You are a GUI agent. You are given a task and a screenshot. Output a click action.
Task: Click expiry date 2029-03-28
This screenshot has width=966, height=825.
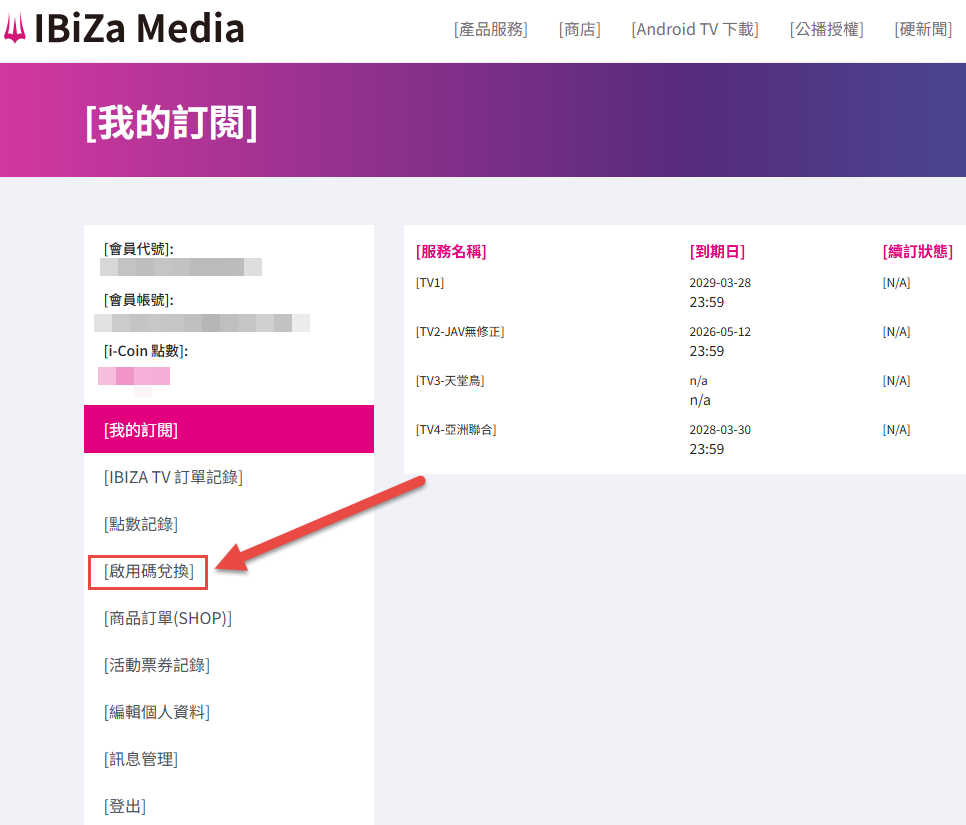720,283
